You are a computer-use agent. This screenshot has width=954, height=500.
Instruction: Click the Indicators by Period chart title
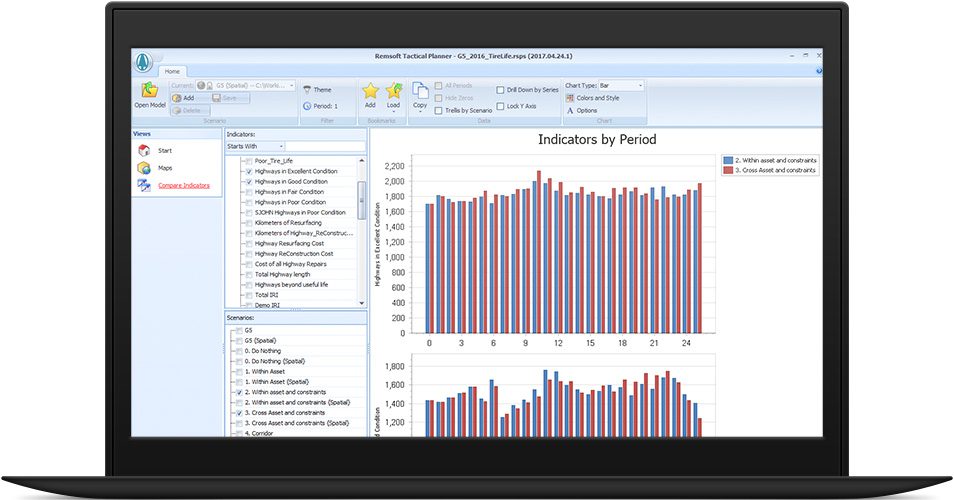[x=597, y=139]
